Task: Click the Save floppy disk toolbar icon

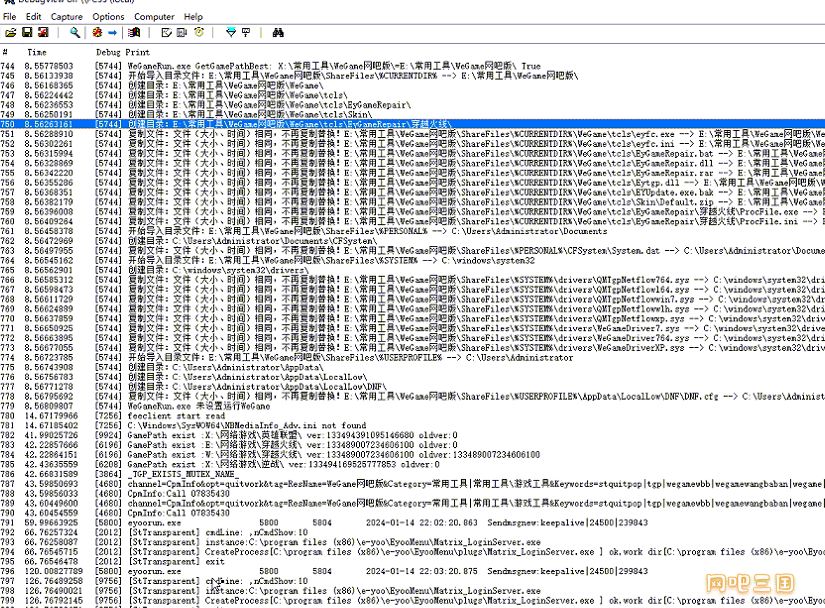Action: [x=27, y=33]
